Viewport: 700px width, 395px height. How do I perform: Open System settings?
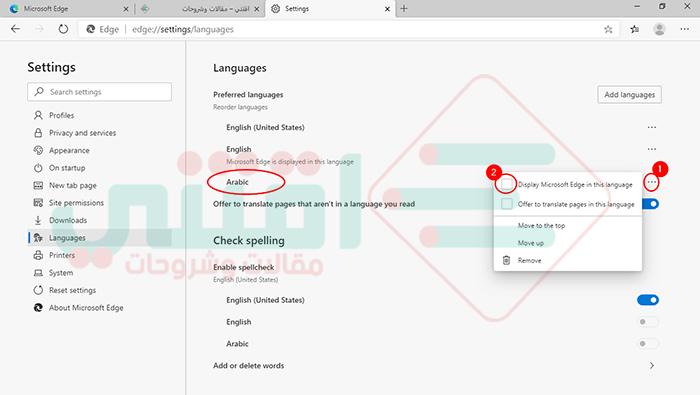click(x=61, y=273)
